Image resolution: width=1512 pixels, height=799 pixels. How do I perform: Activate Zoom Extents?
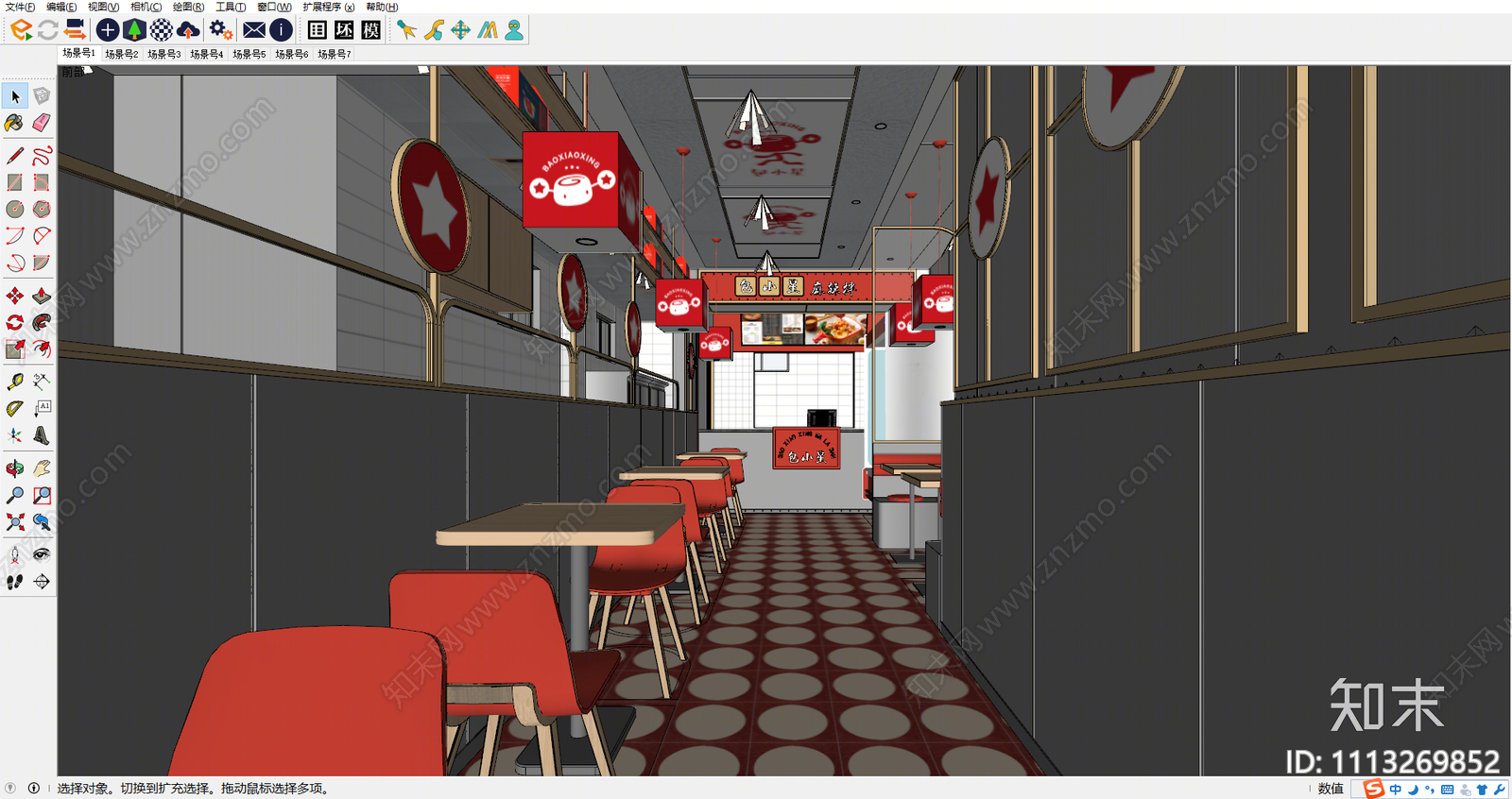tap(15, 521)
